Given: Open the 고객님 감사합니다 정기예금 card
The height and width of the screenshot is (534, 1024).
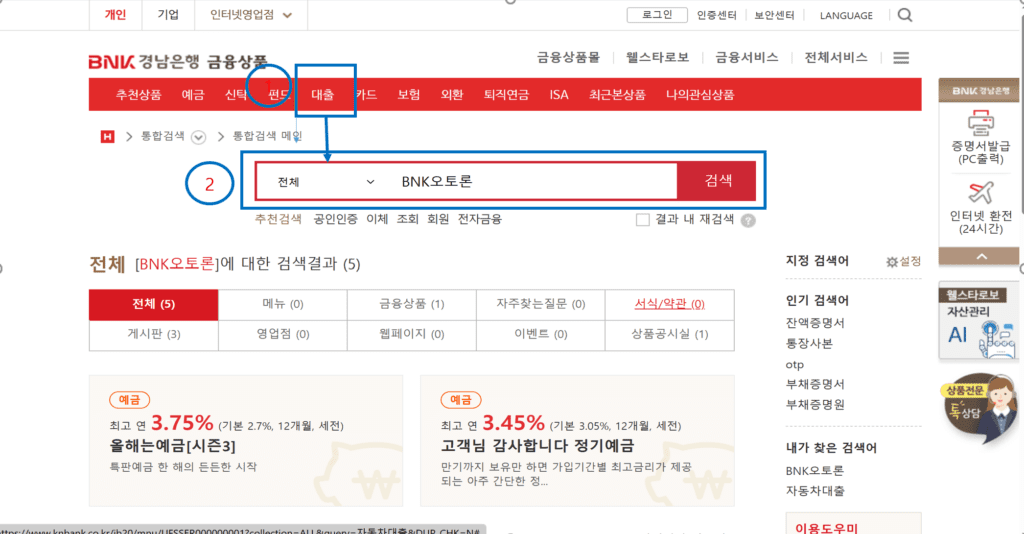Looking at the screenshot, I should pos(577,441).
